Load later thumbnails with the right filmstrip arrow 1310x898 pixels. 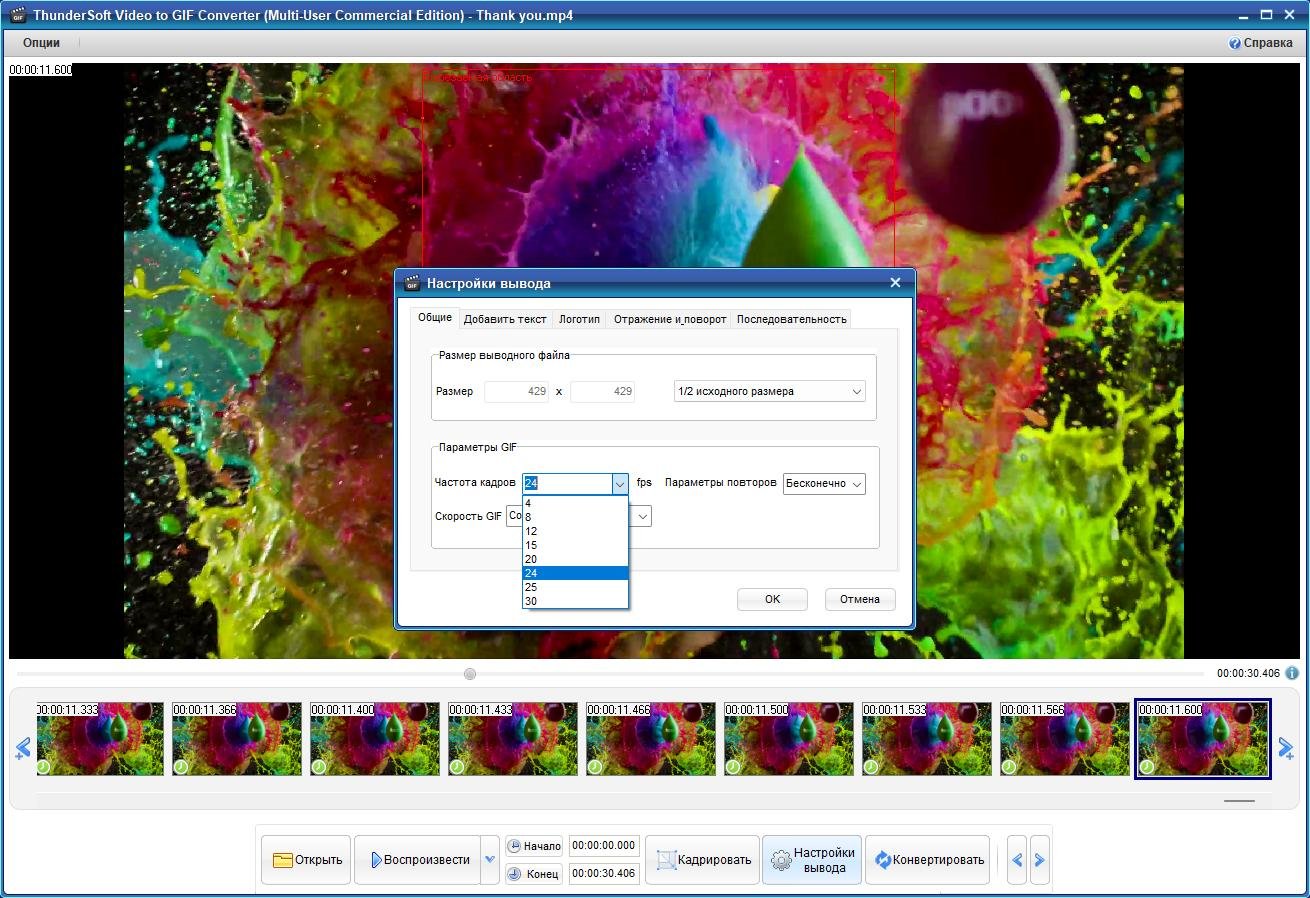click(1287, 748)
